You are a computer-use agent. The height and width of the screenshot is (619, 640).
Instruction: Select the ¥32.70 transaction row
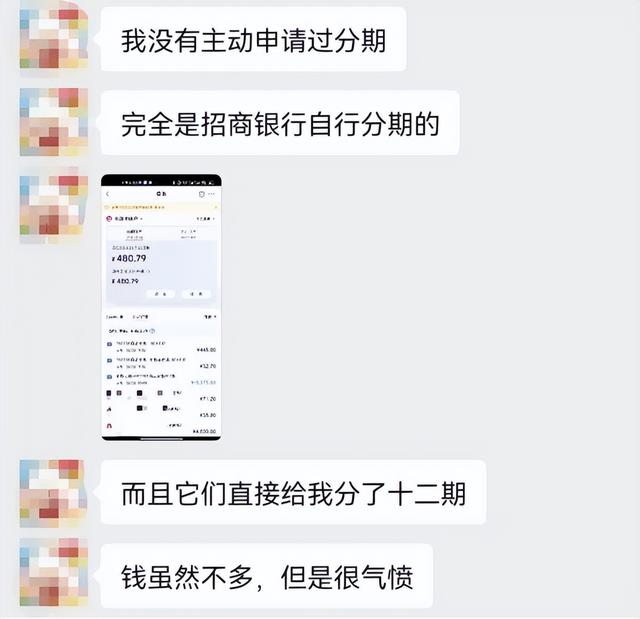[161, 363]
